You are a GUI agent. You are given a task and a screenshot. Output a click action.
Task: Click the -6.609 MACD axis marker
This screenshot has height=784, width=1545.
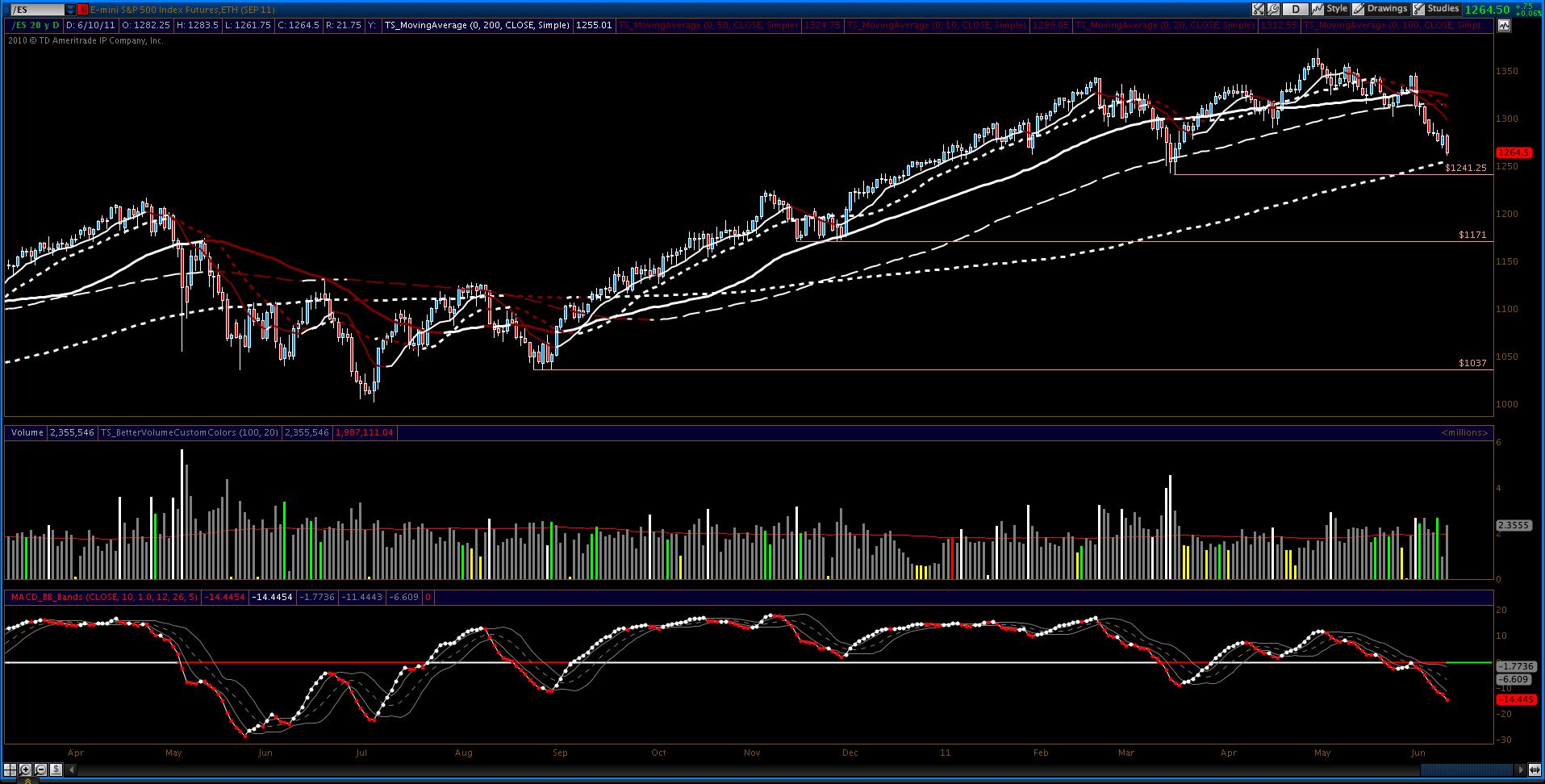pos(1514,680)
